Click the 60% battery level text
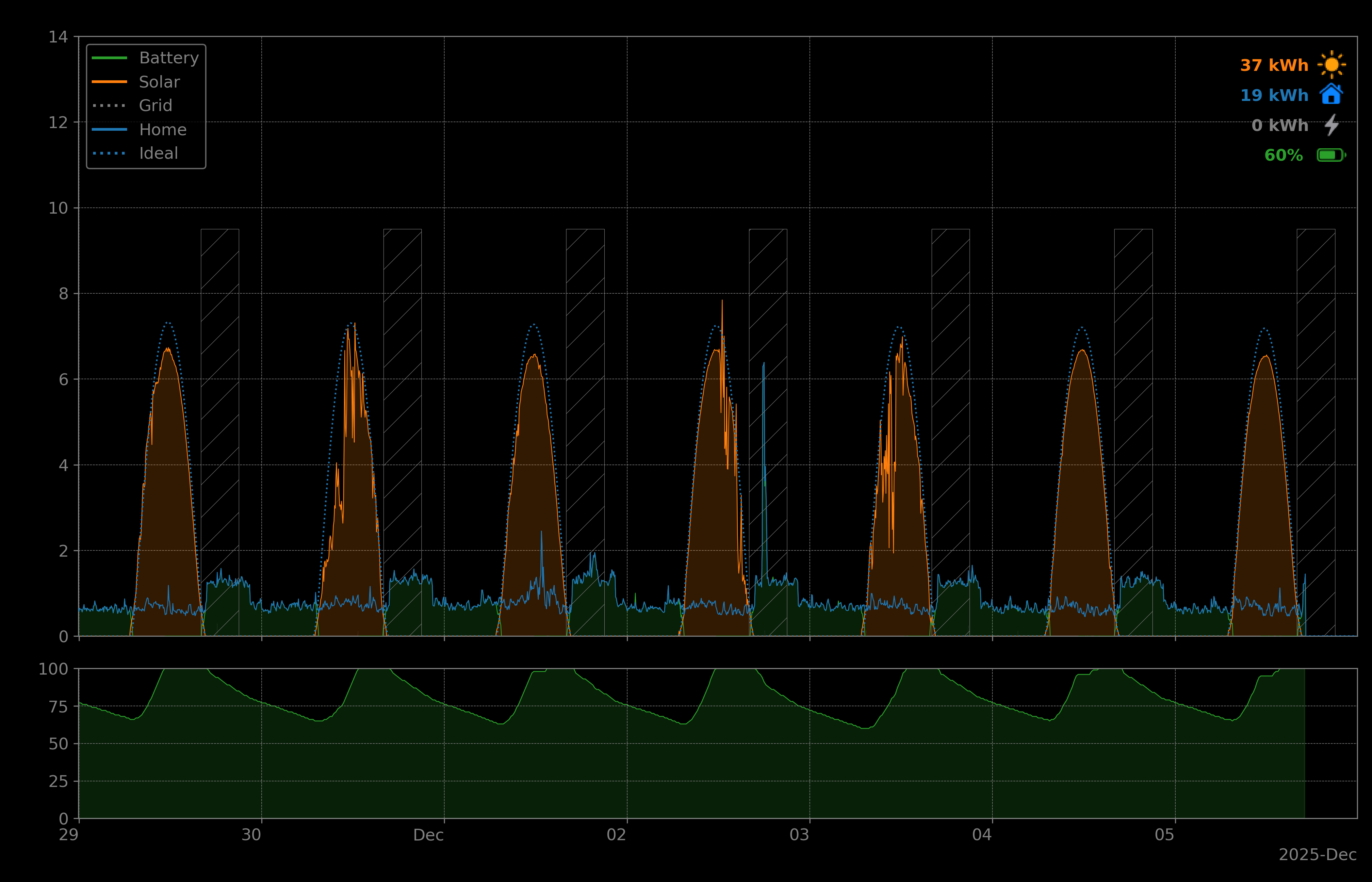Screen dimensions: 1372x882 [x=1283, y=155]
